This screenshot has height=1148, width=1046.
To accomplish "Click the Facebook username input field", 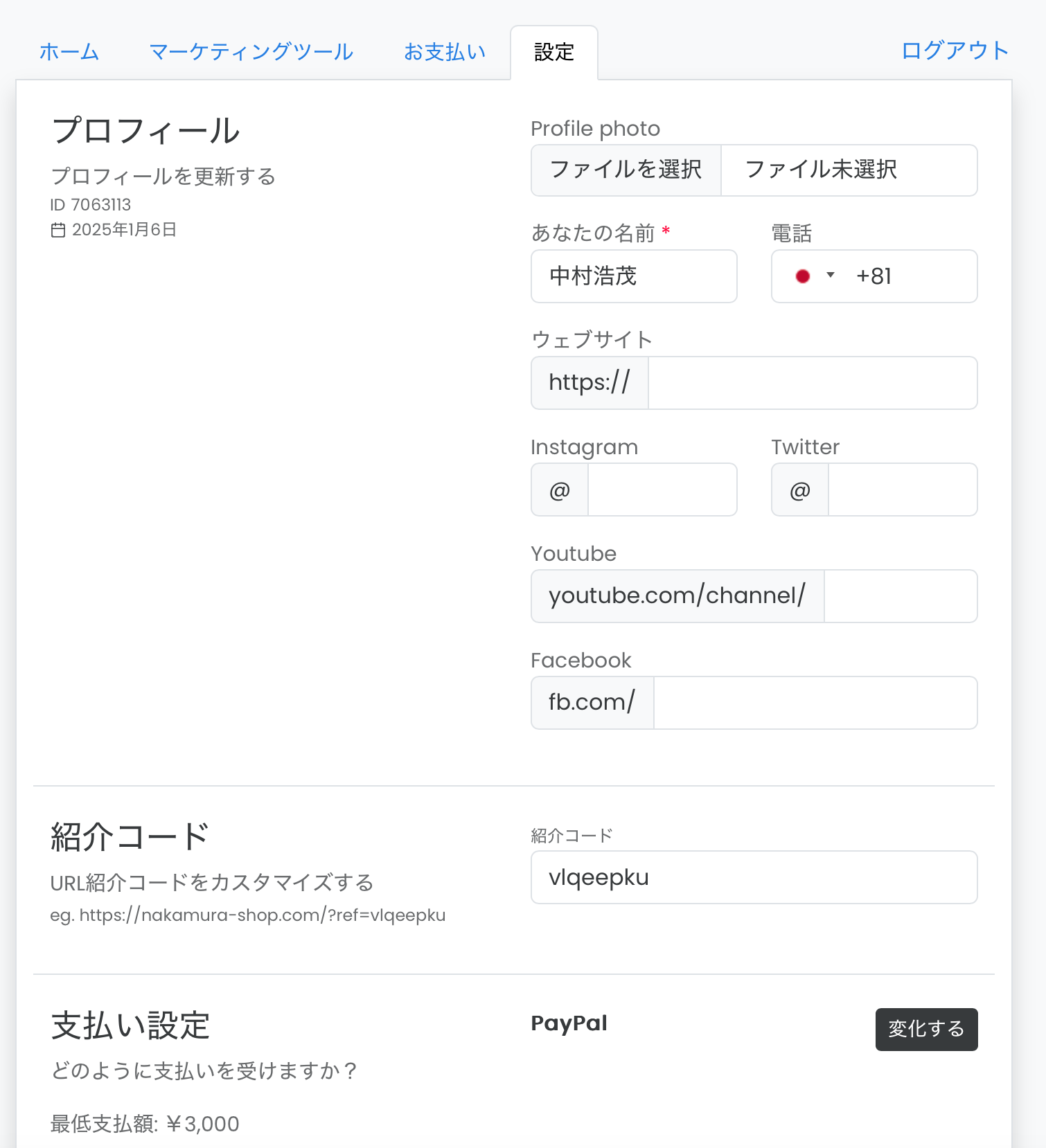I will (815, 703).
